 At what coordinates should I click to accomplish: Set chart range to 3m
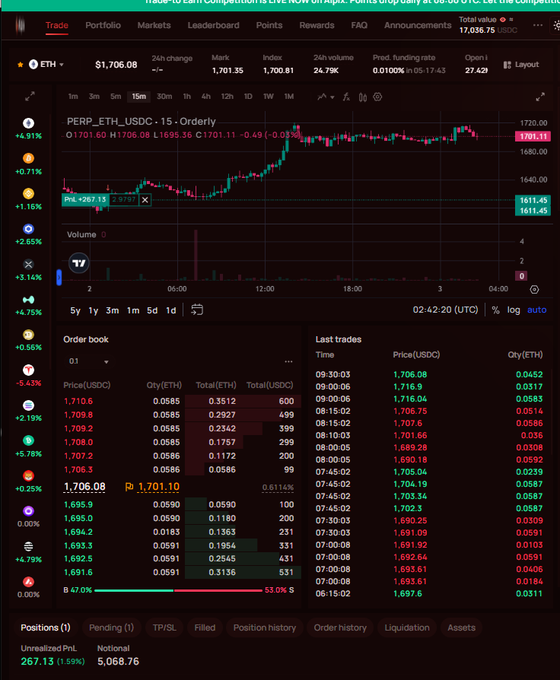(112, 311)
